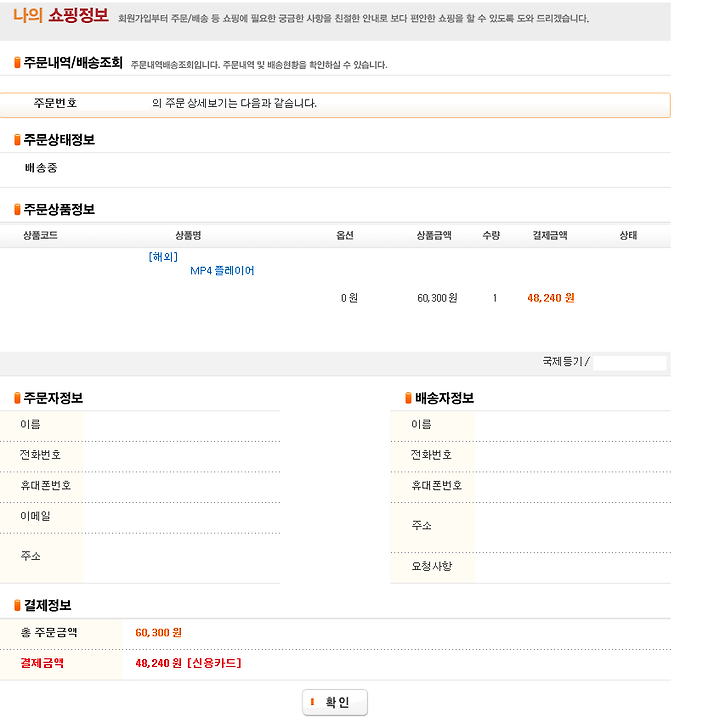Click the 상품명 column header
The height and width of the screenshot is (723, 720).
pyautogui.click(x=188, y=236)
